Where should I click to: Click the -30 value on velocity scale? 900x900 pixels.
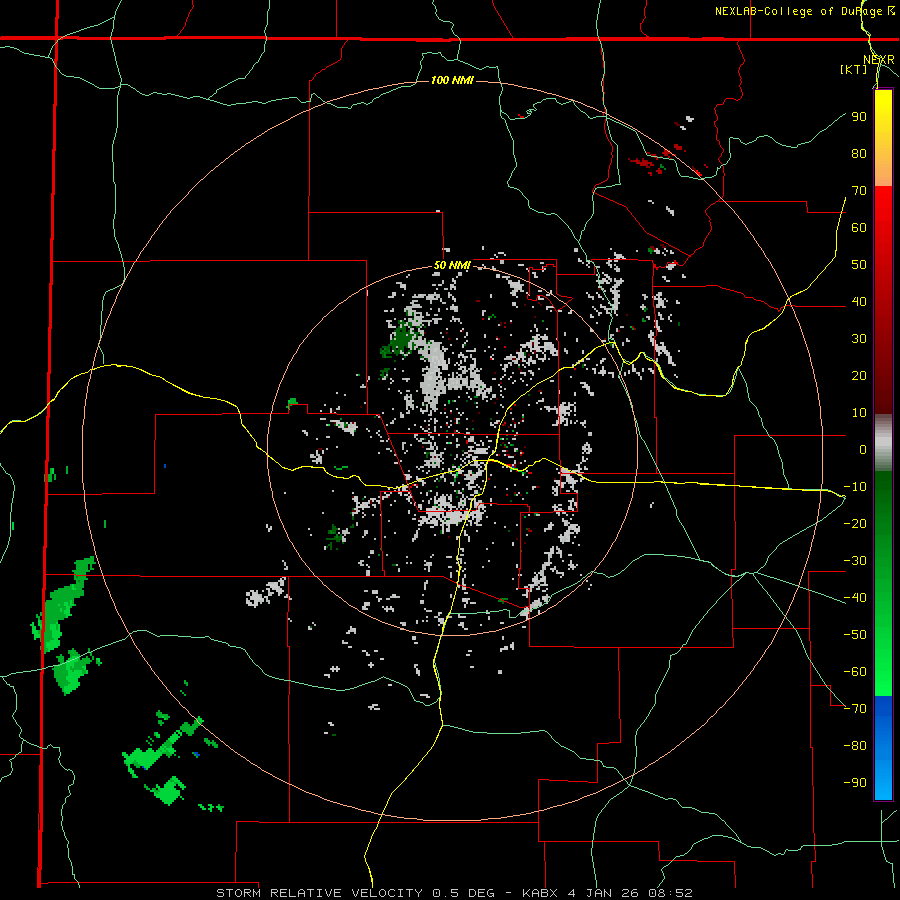(x=855, y=561)
